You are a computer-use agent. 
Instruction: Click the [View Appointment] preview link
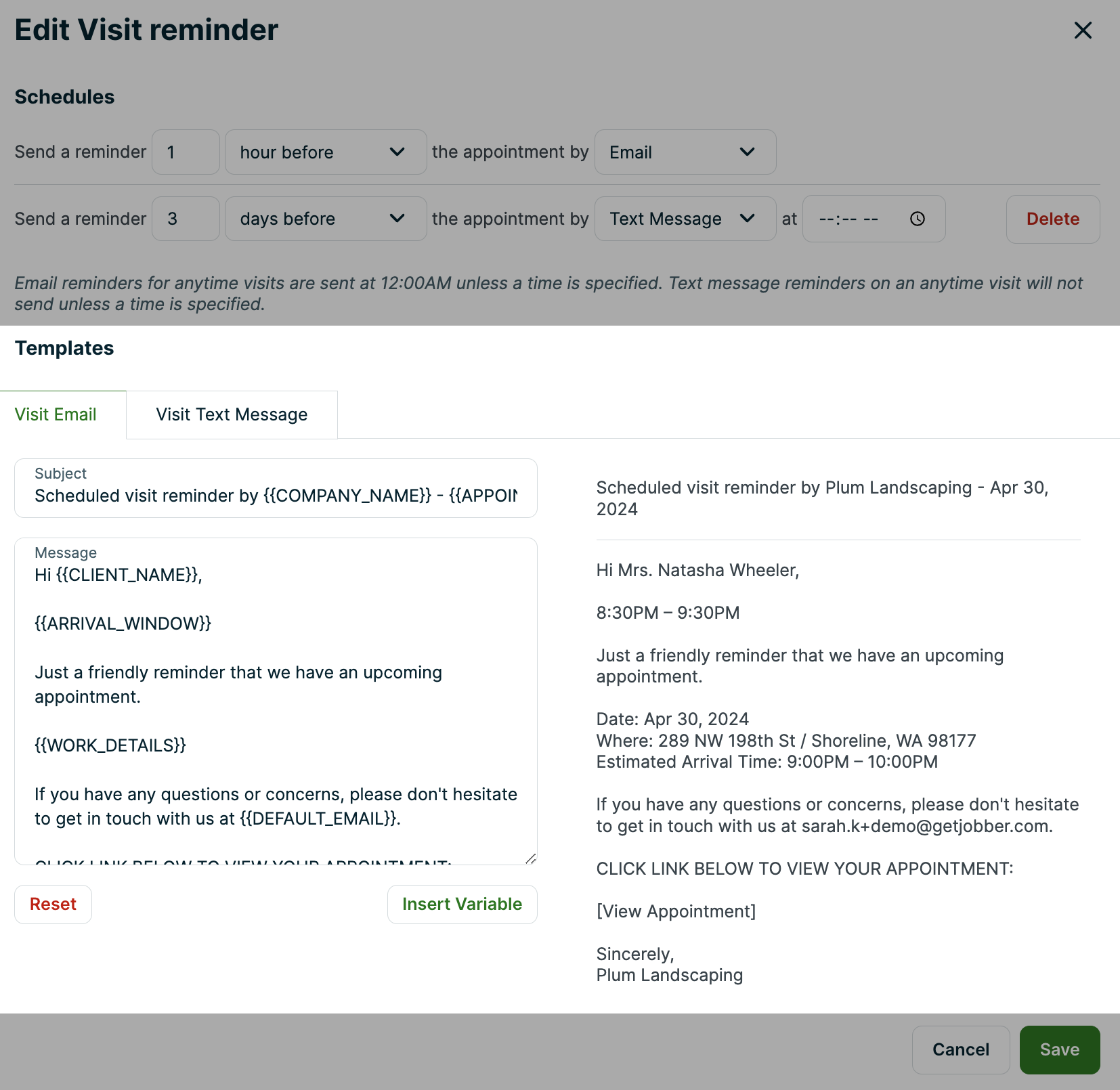coord(676,911)
